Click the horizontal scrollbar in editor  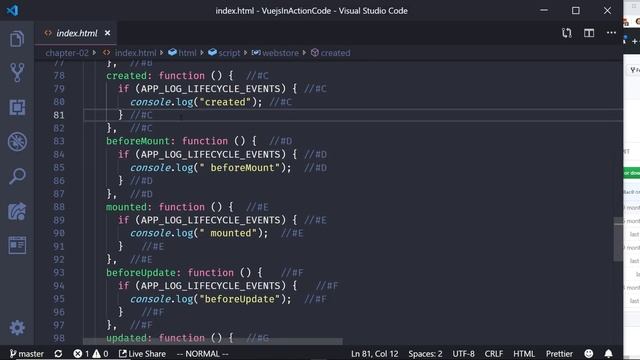click(x=213, y=341)
